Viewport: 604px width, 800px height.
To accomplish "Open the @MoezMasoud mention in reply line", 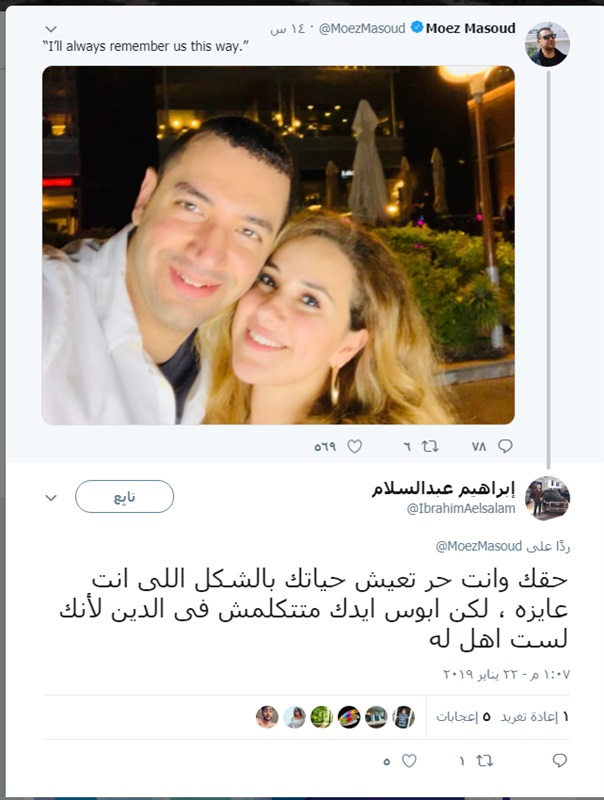I will (x=479, y=546).
